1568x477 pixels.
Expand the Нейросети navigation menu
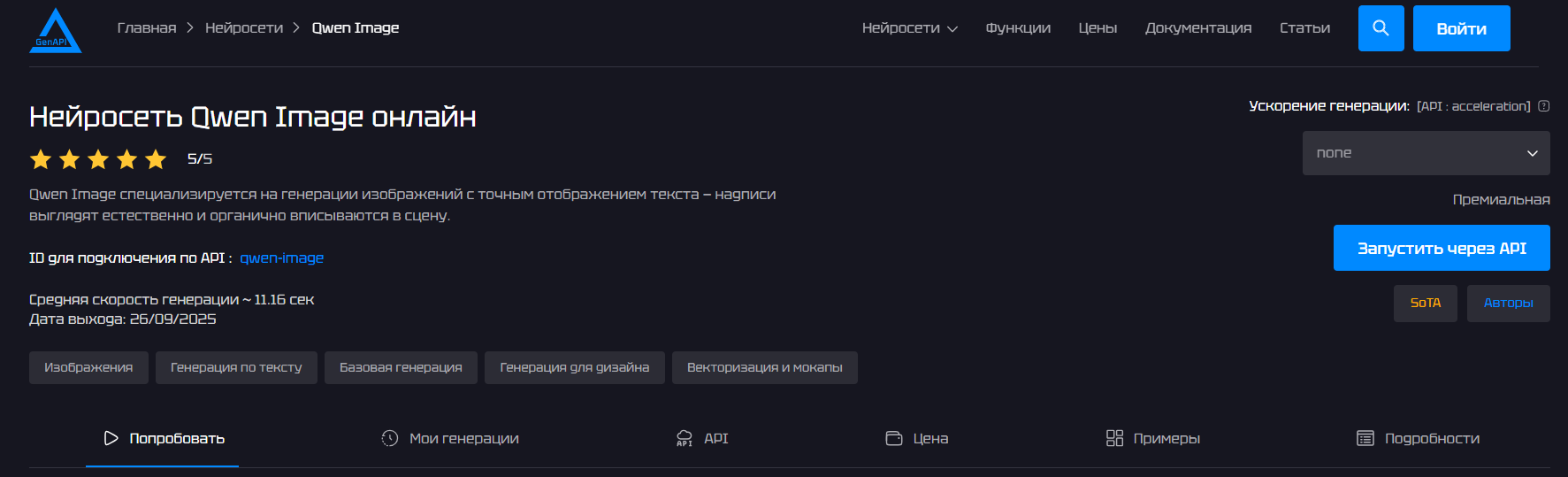click(x=909, y=28)
